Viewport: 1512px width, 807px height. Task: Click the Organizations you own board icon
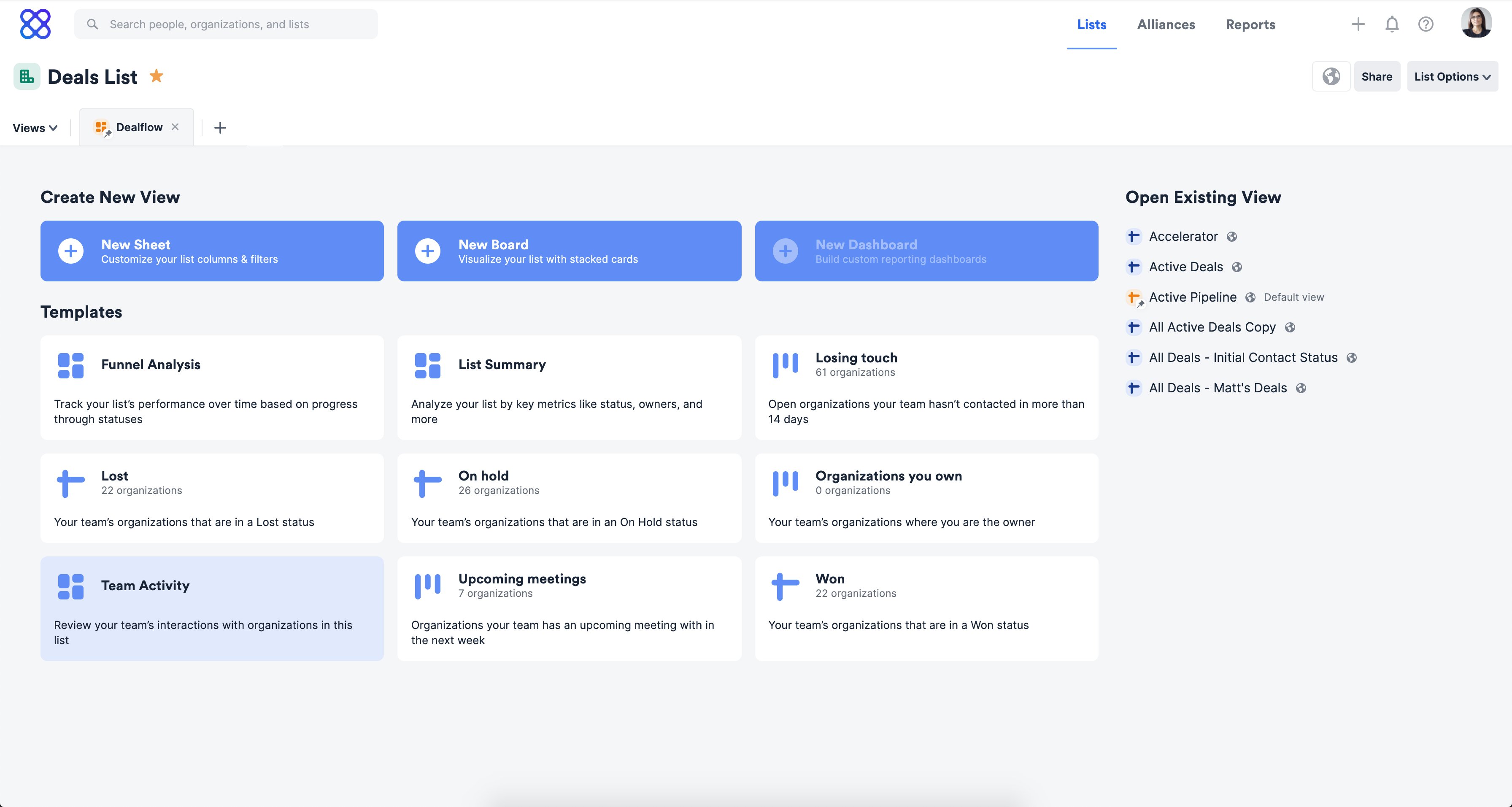(x=786, y=483)
